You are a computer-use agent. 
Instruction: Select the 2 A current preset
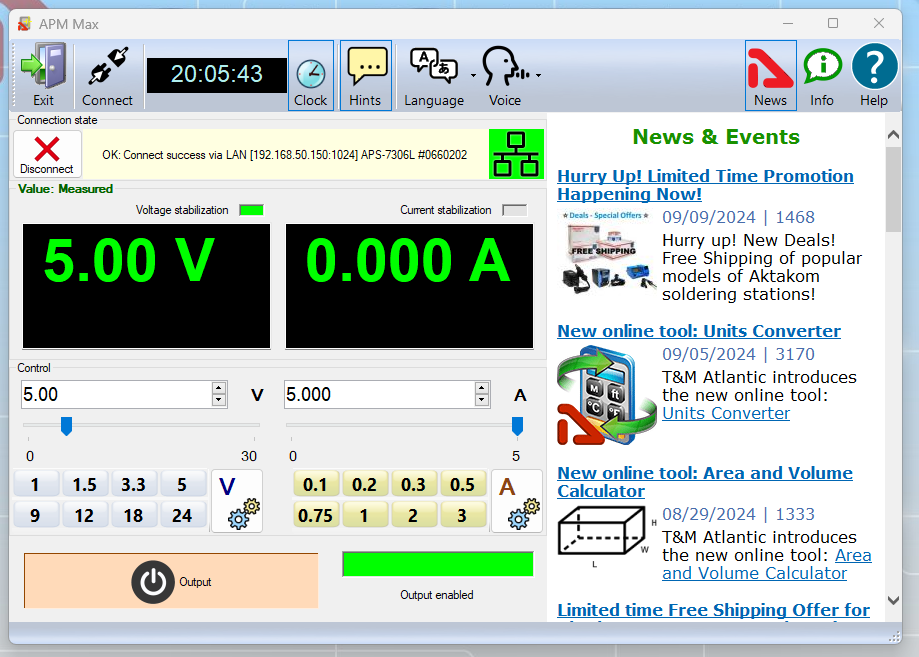coord(413,516)
